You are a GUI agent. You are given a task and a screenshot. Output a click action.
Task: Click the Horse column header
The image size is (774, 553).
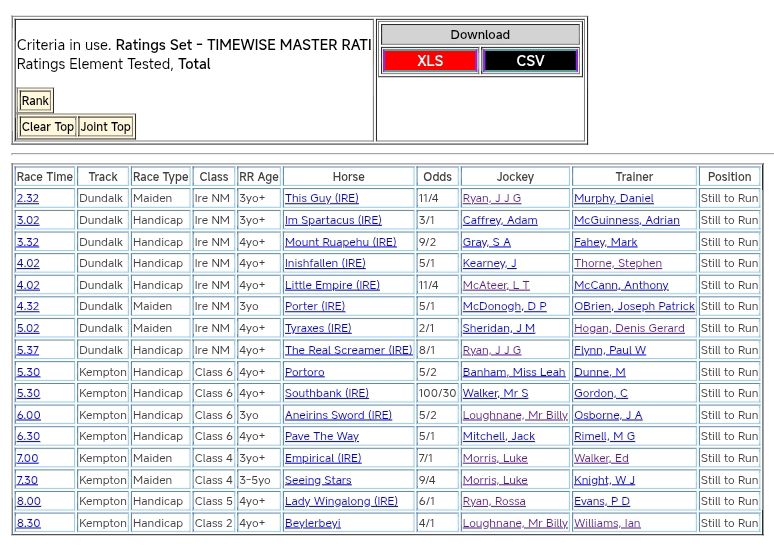pos(348,177)
